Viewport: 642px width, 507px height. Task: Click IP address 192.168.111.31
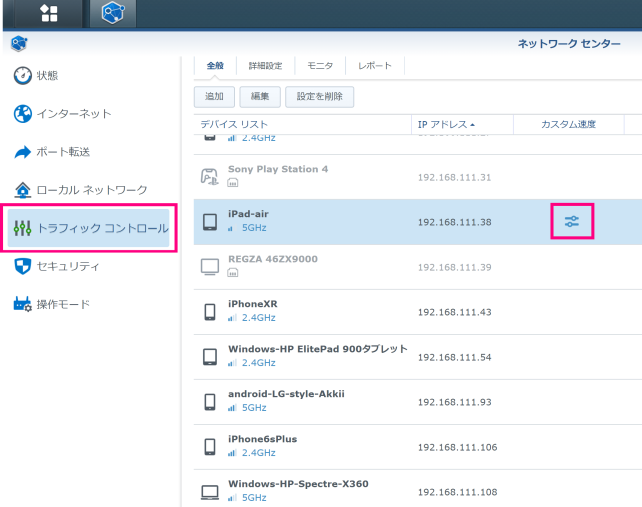click(x=454, y=177)
